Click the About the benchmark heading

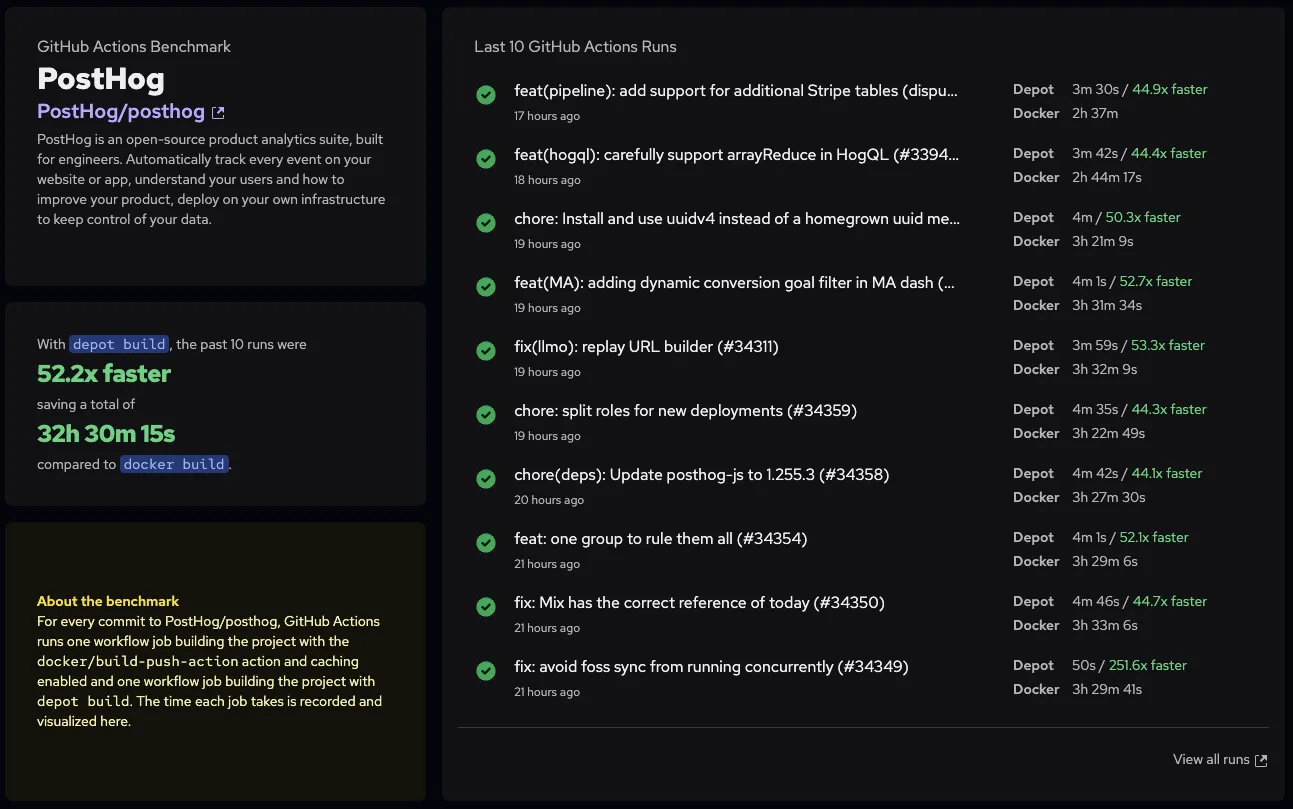pos(108,601)
